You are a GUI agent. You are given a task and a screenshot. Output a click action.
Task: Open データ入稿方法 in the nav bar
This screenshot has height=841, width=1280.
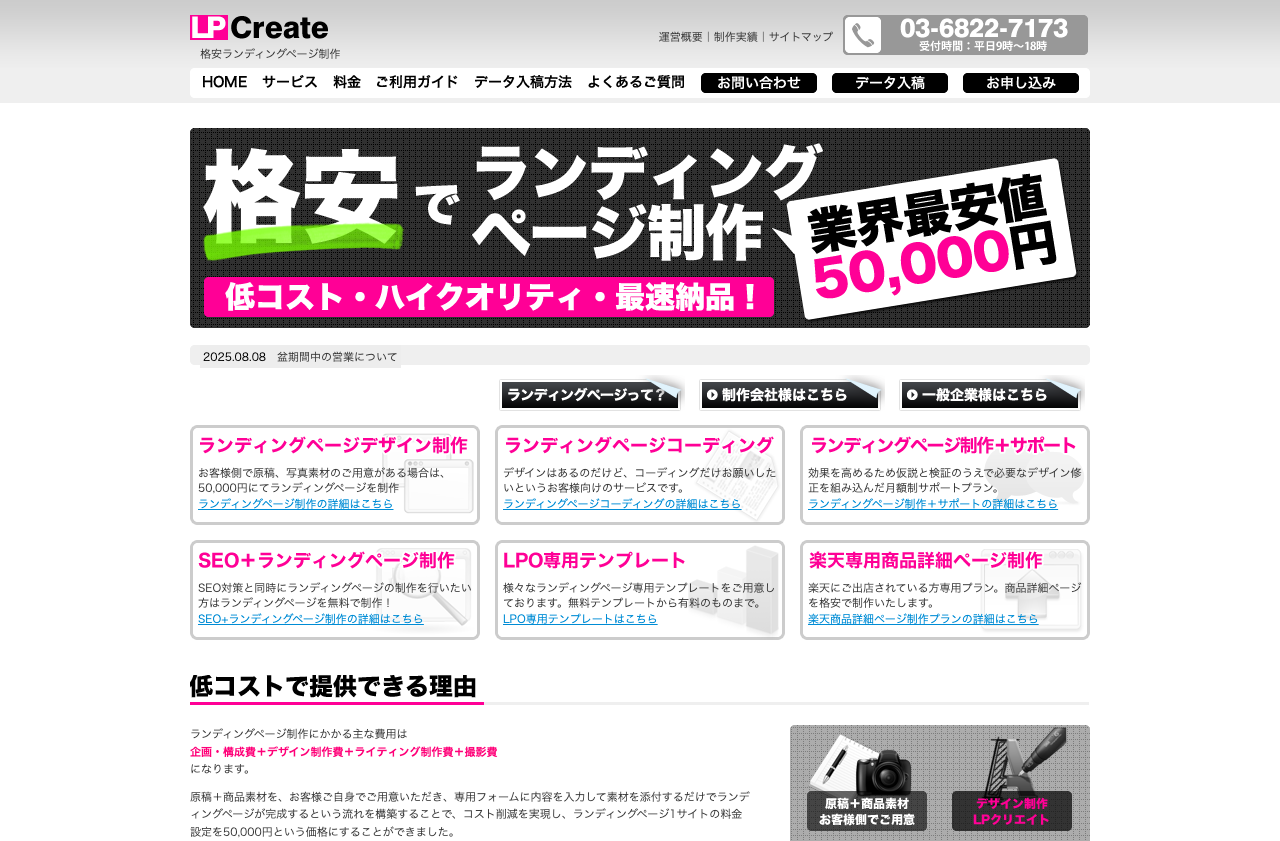[523, 82]
